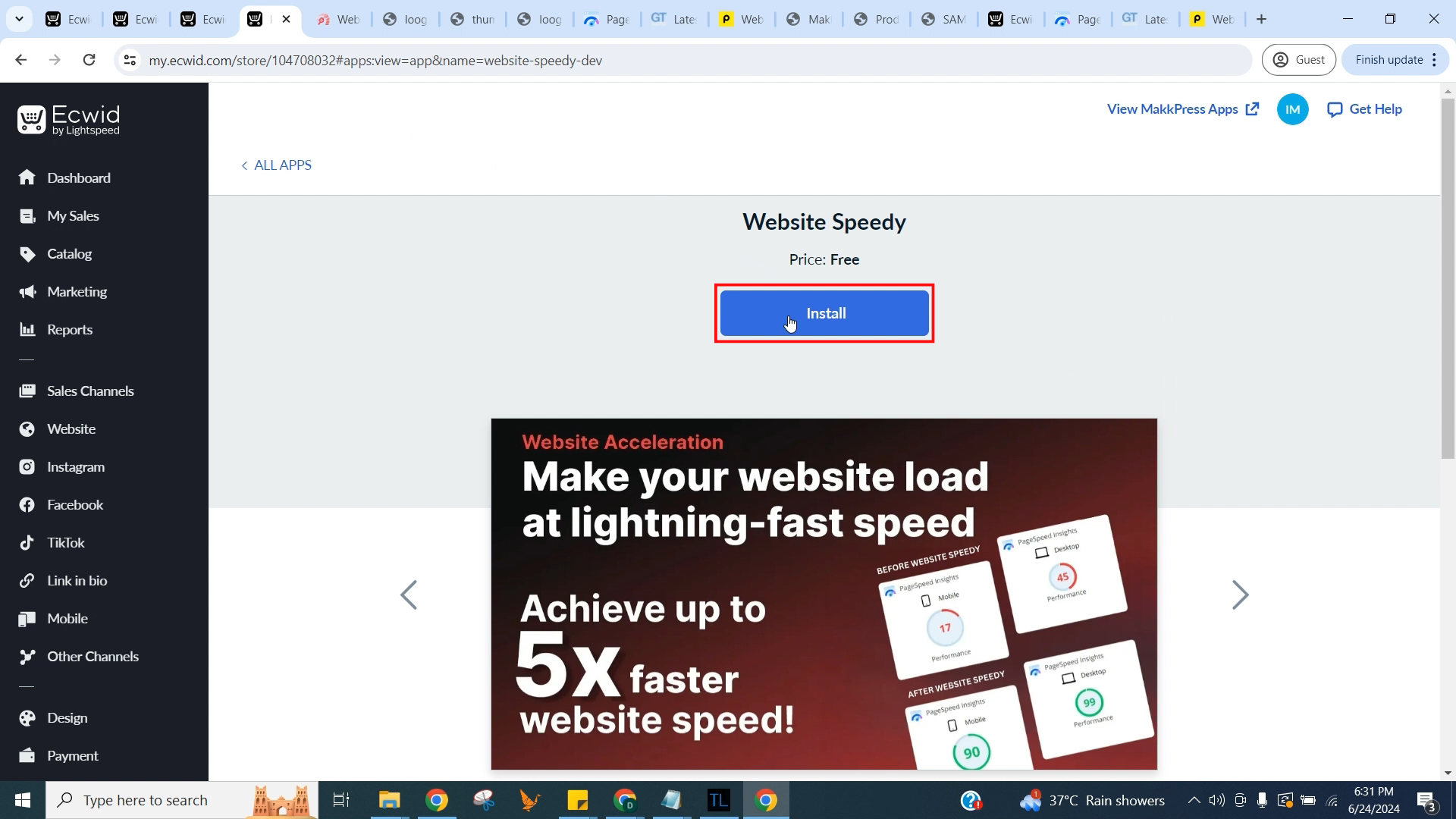
Task: Open Marketing section
Action: point(77,293)
